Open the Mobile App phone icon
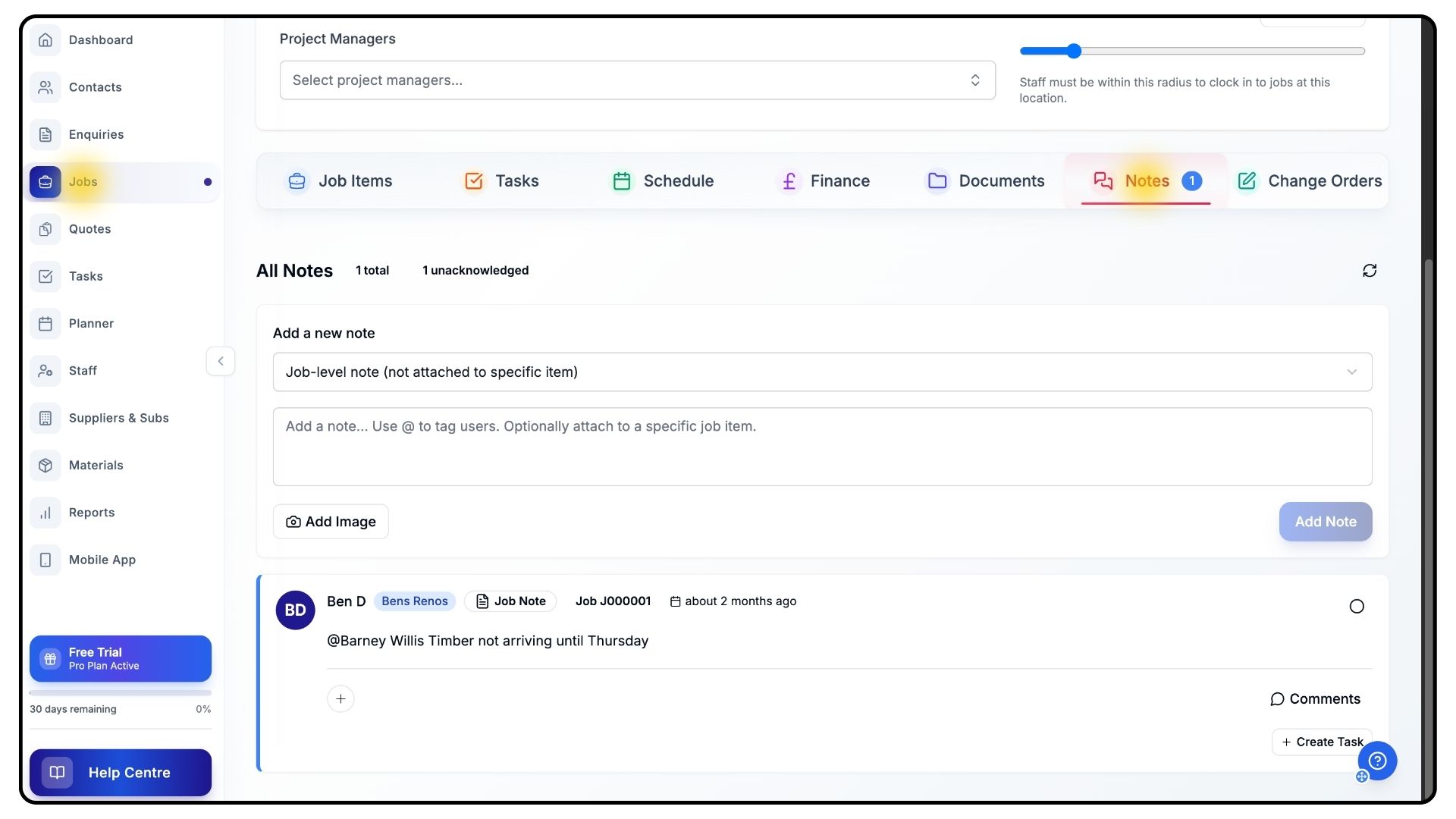The width and height of the screenshot is (1456, 819). [45, 560]
